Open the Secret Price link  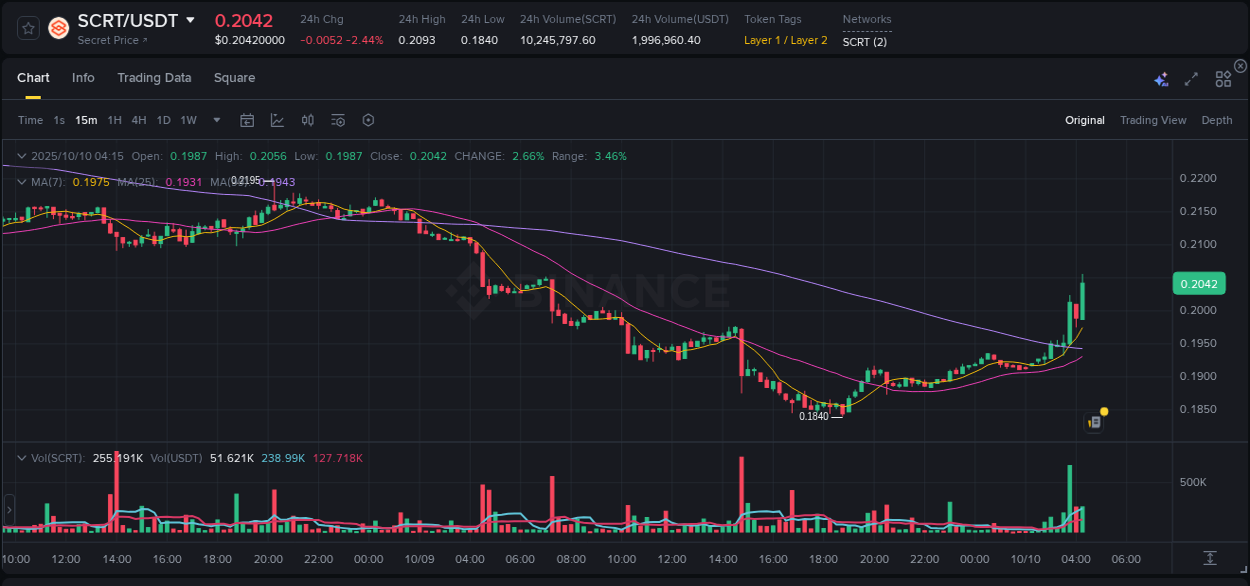coord(111,40)
